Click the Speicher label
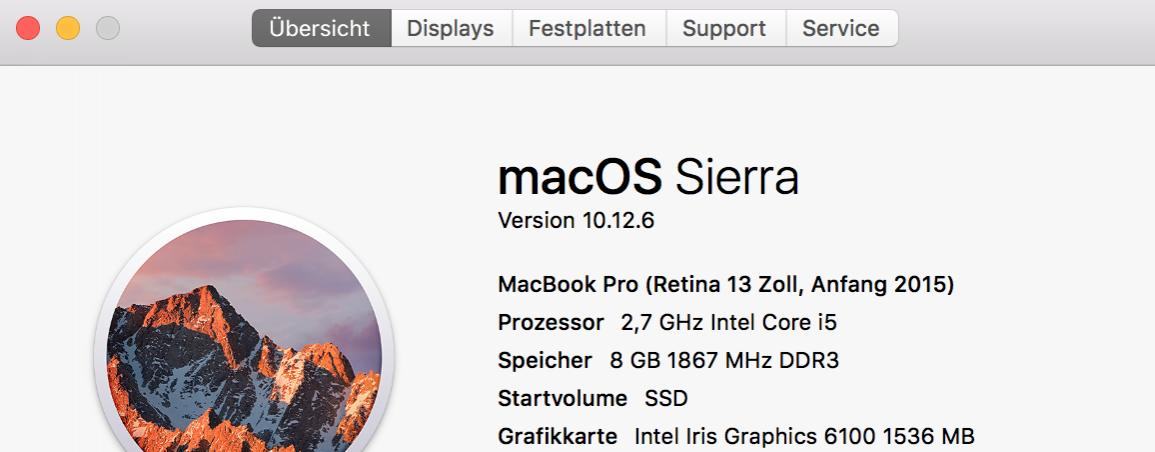 pos(545,361)
